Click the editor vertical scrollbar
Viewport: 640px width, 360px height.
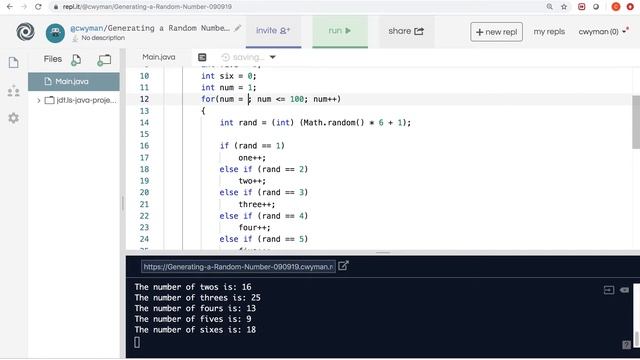(636, 122)
